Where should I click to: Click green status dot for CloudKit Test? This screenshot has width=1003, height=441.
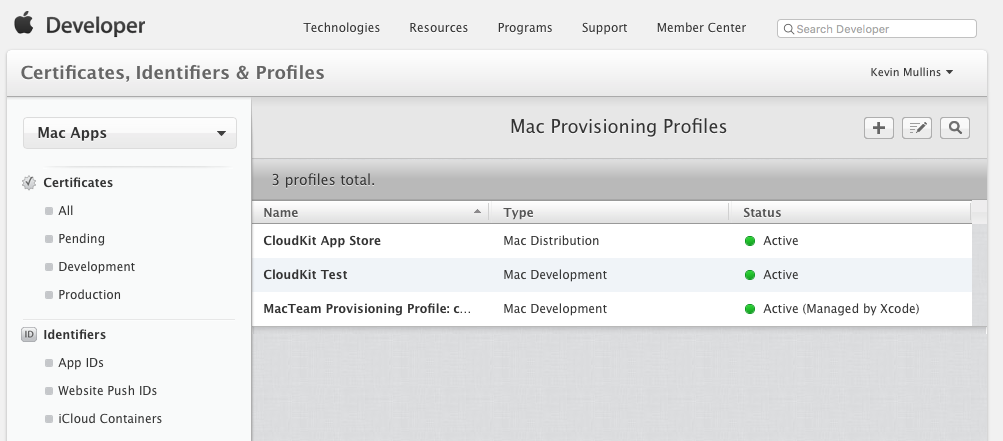pos(750,275)
